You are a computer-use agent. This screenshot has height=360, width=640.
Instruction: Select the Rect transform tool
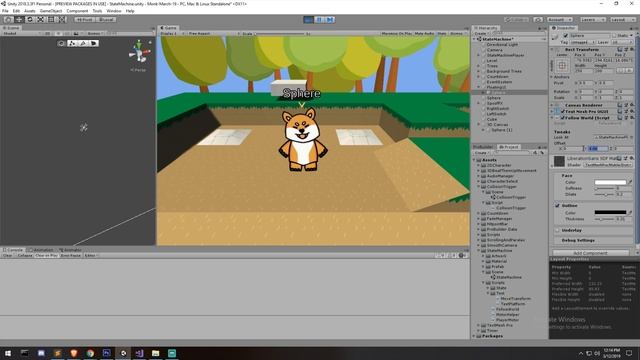[51, 19]
